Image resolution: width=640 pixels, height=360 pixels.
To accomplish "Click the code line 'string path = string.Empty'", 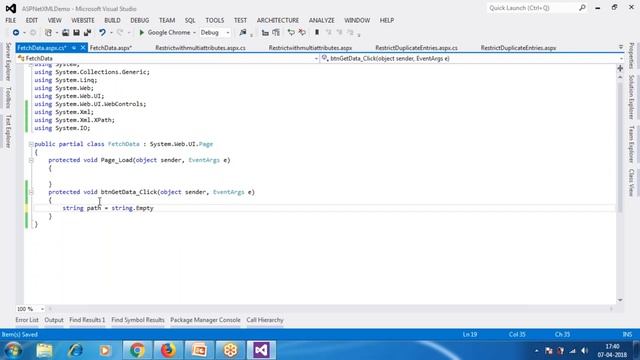I will tap(108, 208).
